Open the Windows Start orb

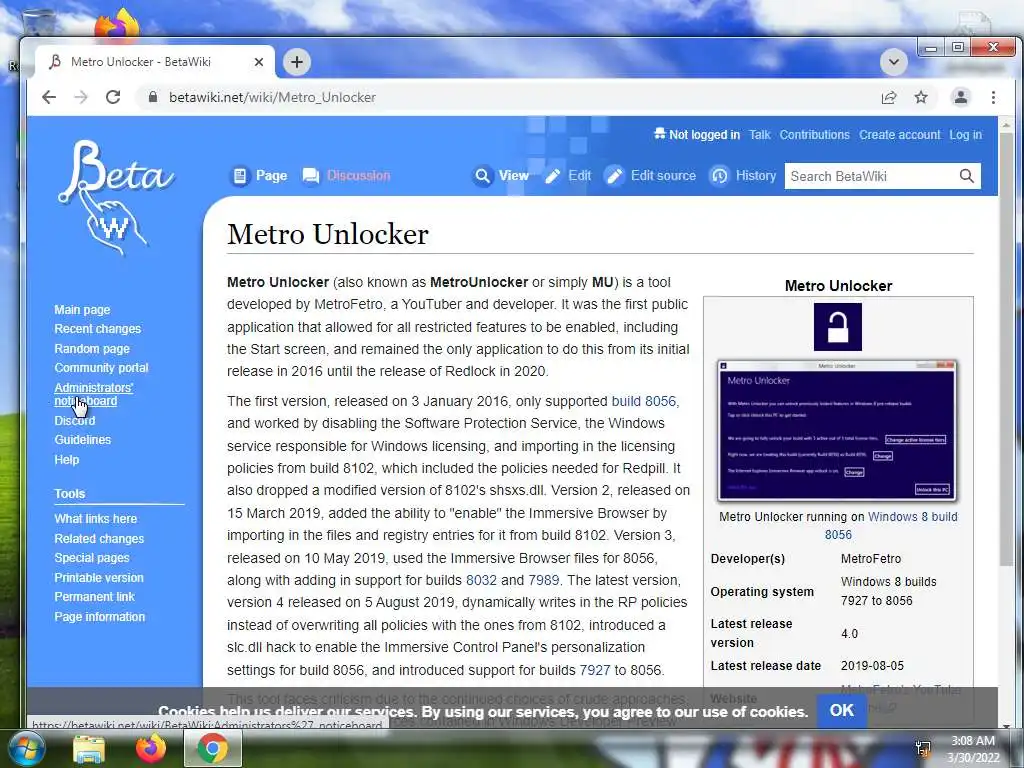[25, 748]
